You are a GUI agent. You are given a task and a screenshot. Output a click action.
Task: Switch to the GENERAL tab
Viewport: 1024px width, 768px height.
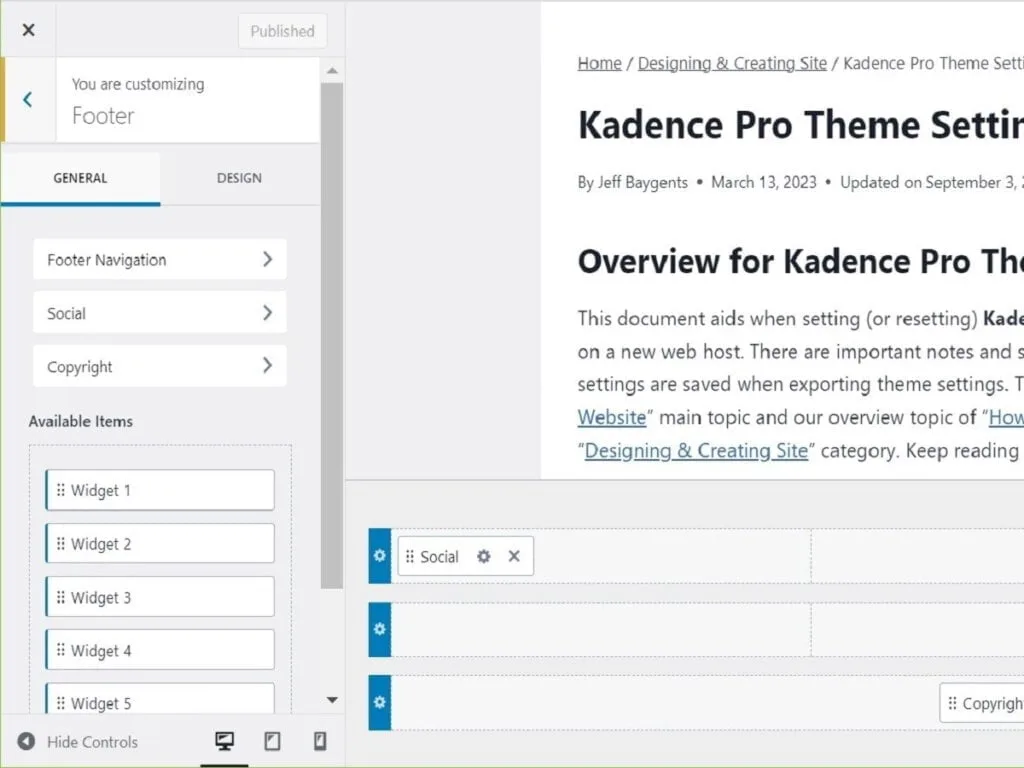pyautogui.click(x=80, y=178)
